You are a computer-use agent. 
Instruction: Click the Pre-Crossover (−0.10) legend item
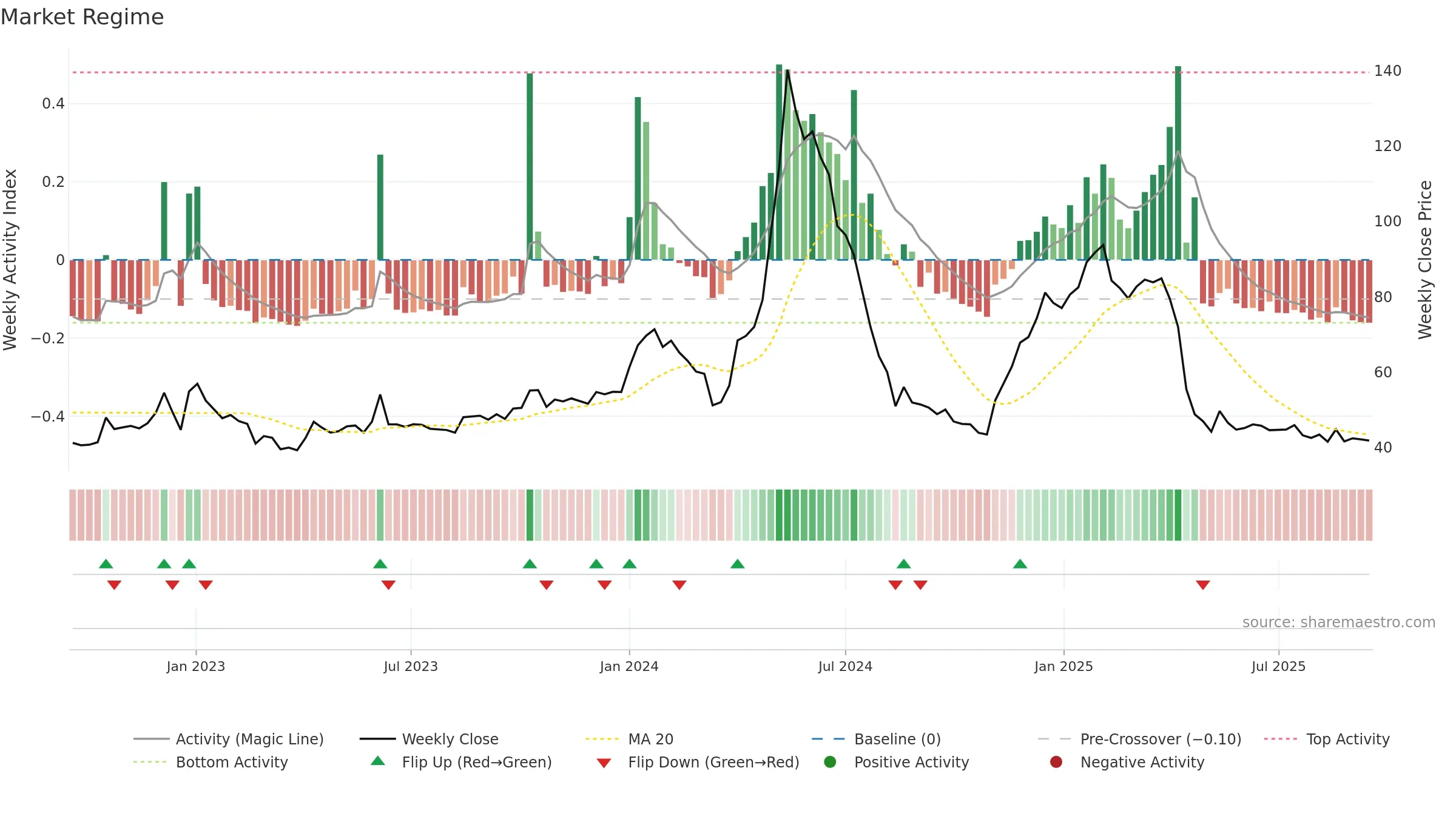click(x=1139, y=739)
